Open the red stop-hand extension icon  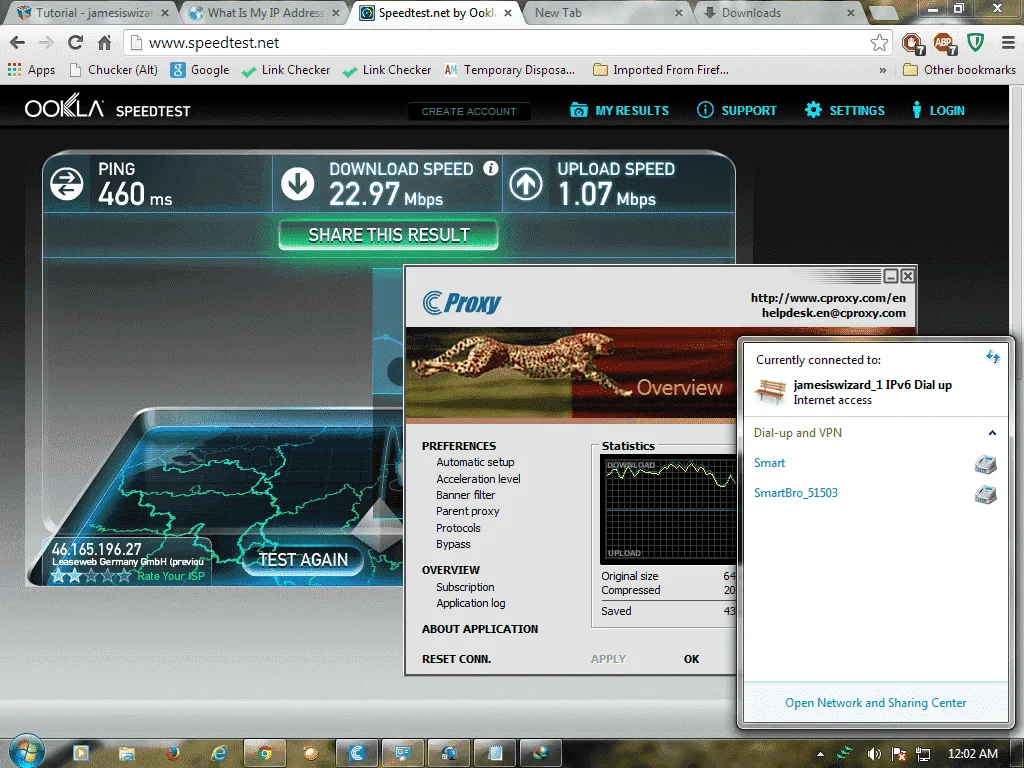click(913, 44)
